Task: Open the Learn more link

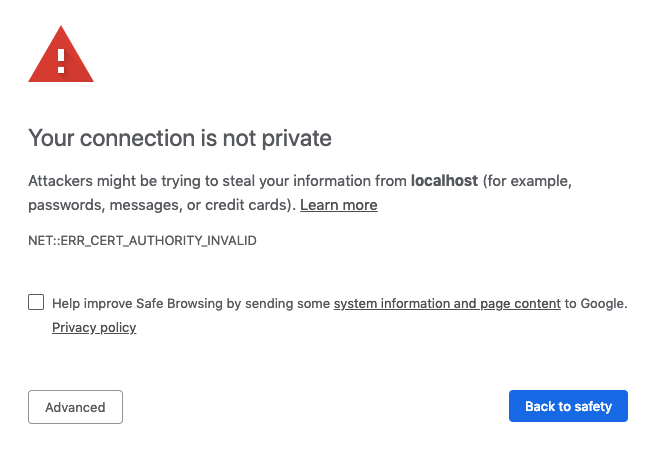Action: pos(338,205)
